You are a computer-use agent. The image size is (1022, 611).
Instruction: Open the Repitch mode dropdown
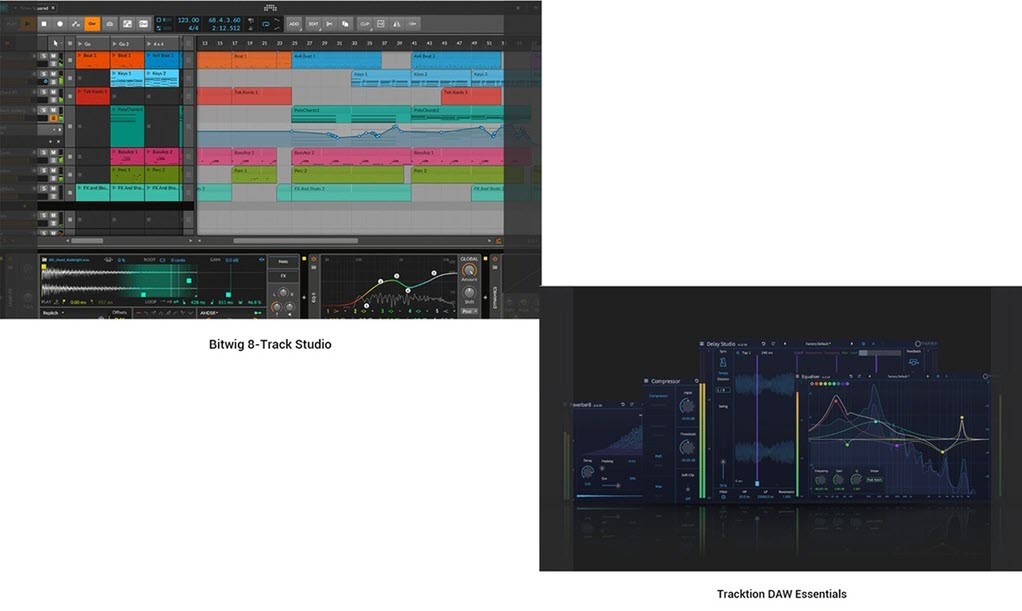(52, 313)
